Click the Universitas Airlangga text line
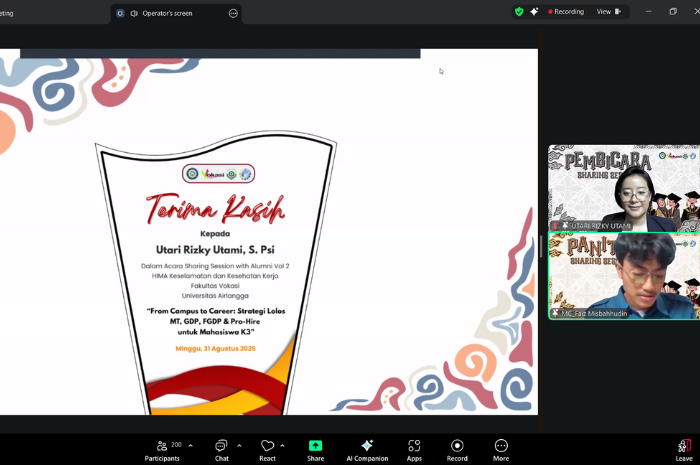Image resolution: width=700 pixels, height=465 pixels. tap(215, 295)
